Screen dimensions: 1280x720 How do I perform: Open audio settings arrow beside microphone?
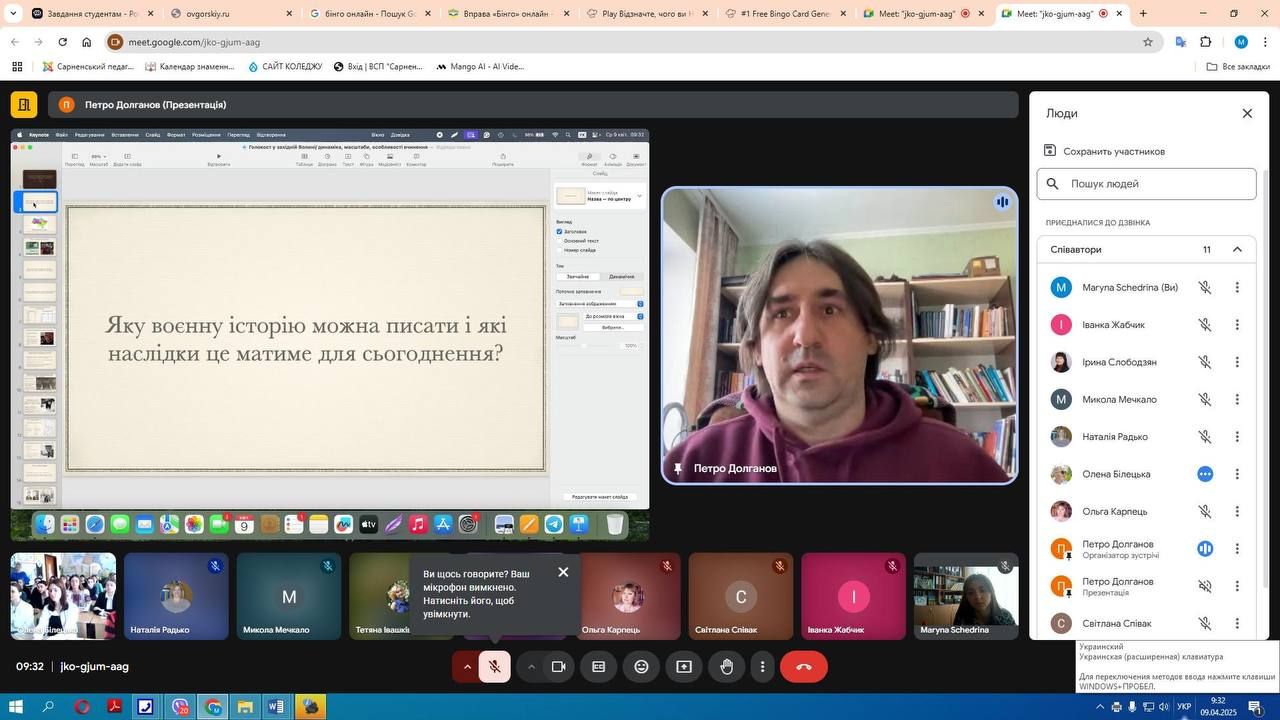(467, 667)
